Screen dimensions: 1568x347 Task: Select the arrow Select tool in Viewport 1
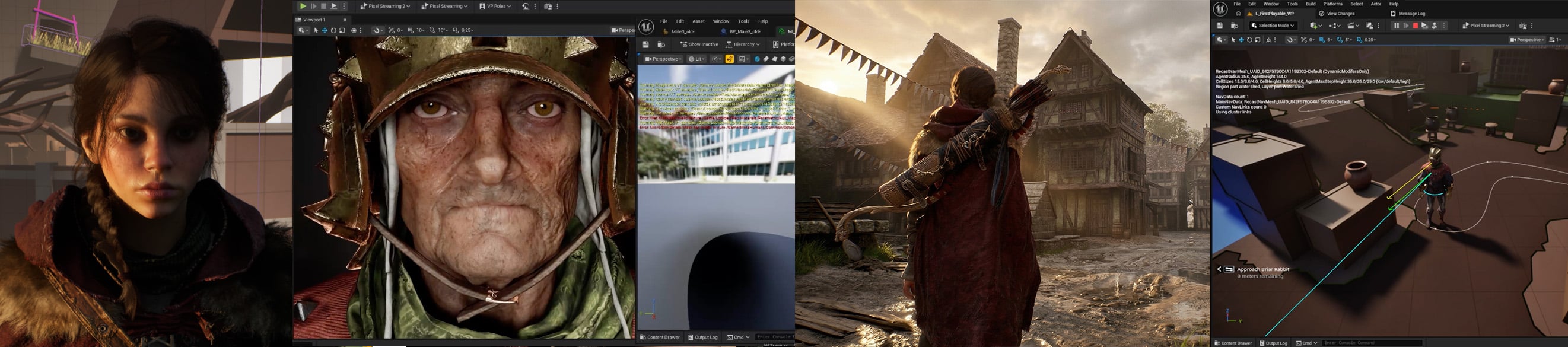coord(317,30)
